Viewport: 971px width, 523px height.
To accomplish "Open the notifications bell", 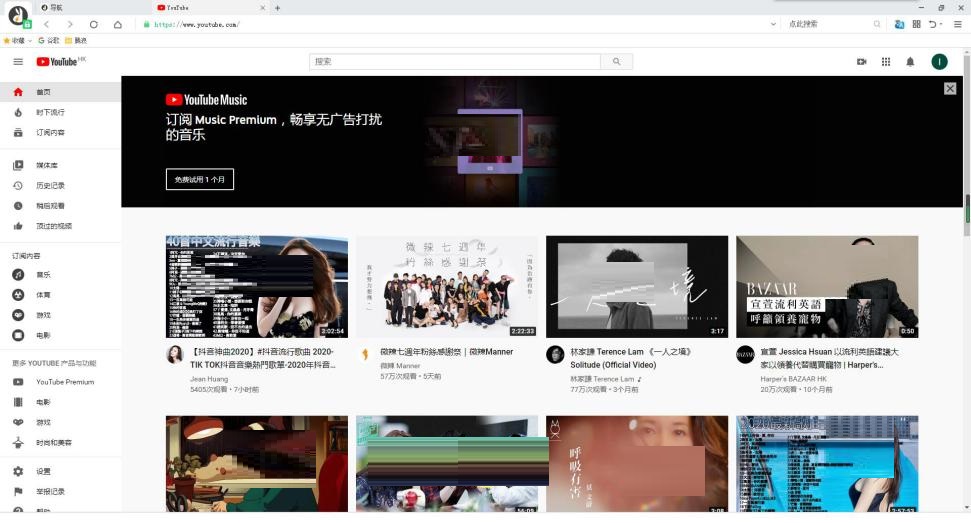I will click(x=910, y=62).
